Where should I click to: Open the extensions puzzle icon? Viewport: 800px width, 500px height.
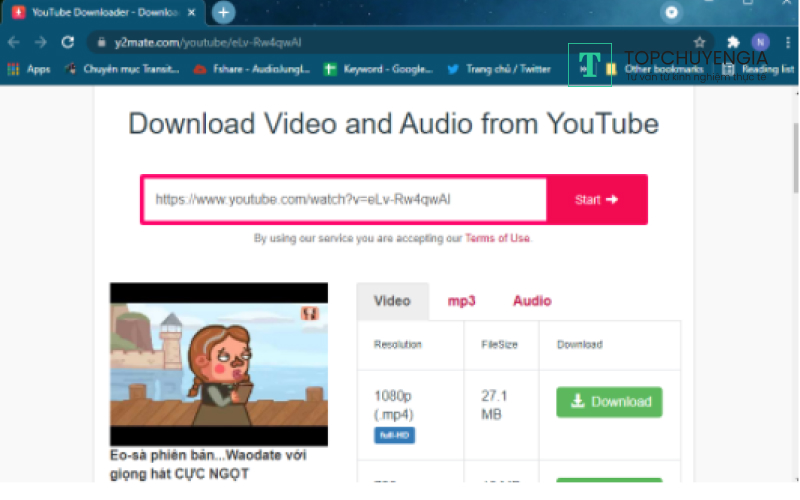(x=733, y=42)
